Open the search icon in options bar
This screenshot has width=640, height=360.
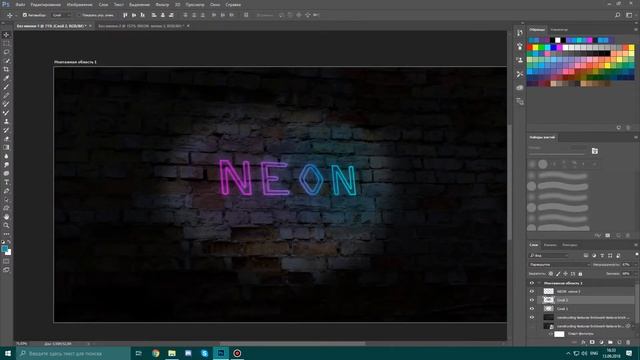618,15
